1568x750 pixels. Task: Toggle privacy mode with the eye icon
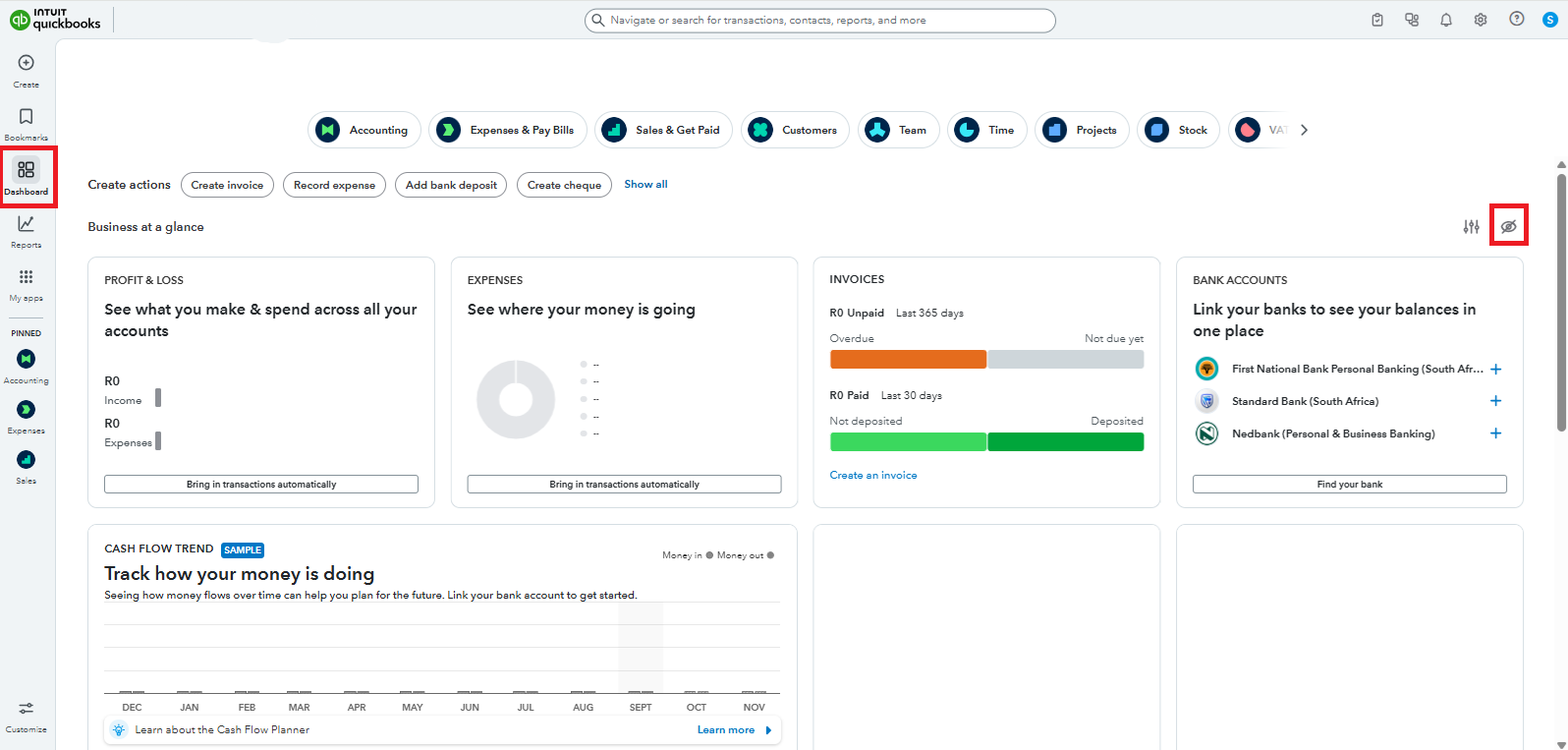(1509, 226)
